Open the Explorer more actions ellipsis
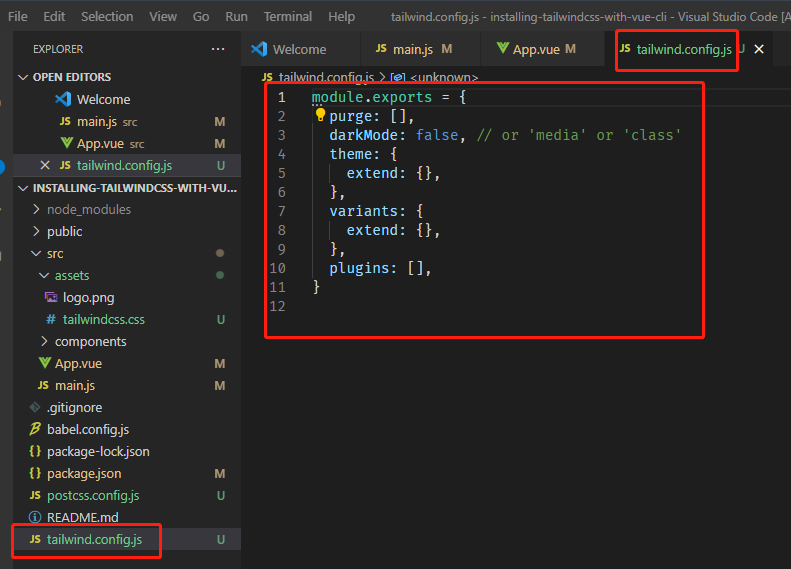This screenshot has height=569, width=791. [x=218, y=49]
